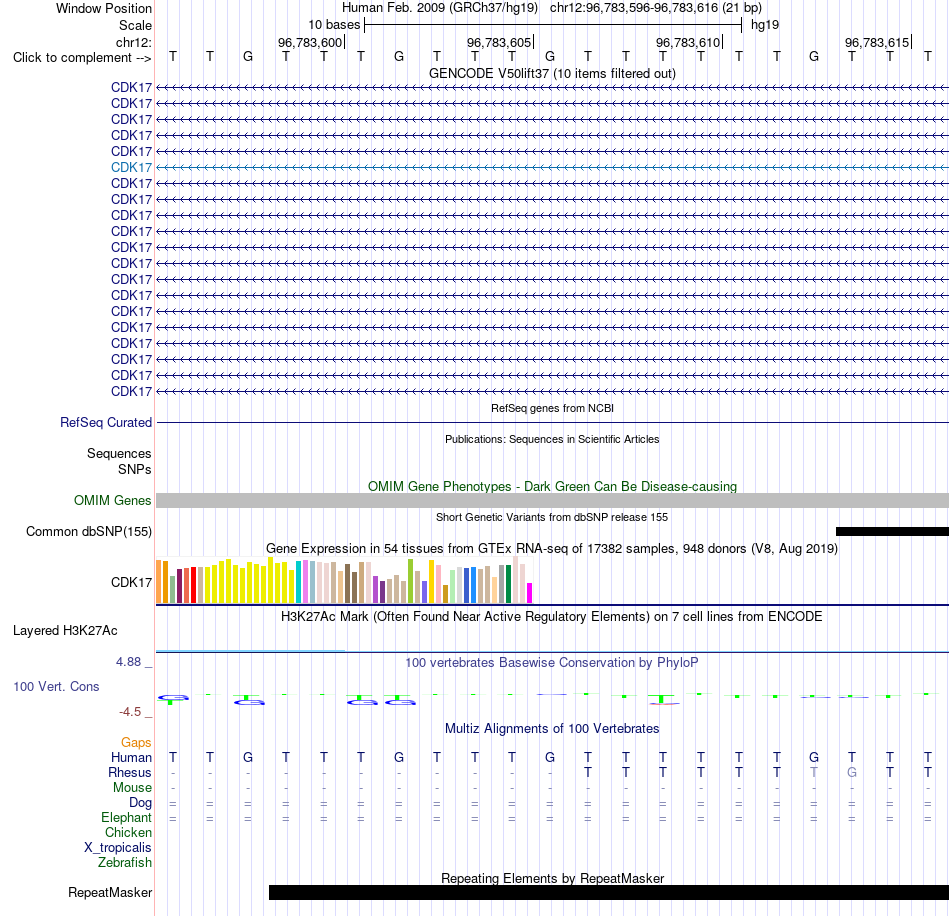Click the -4.5 conservation scale value
The width and height of the screenshot is (950, 916).
[130, 711]
